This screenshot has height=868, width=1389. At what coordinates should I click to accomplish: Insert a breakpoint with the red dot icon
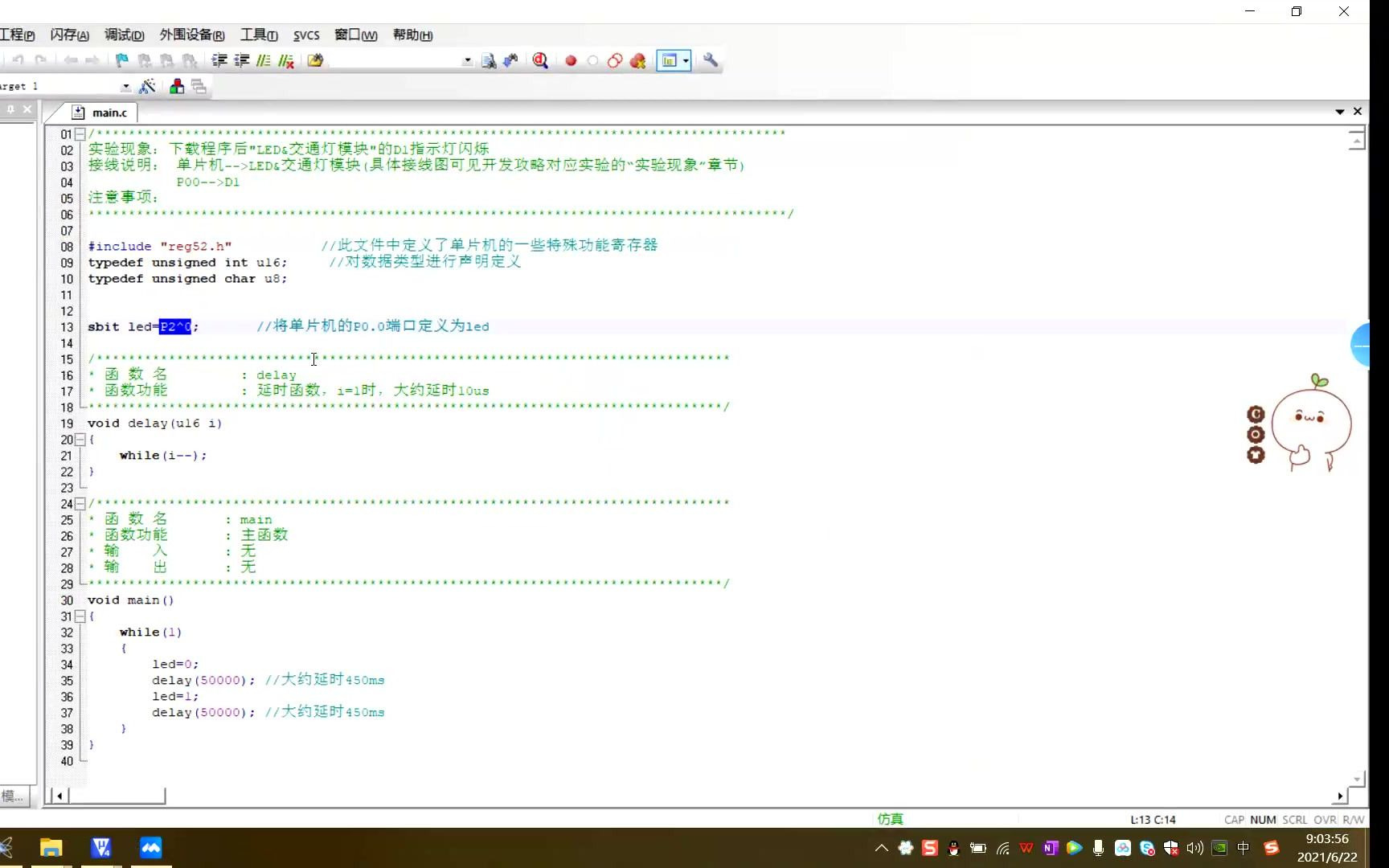[571, 60]
